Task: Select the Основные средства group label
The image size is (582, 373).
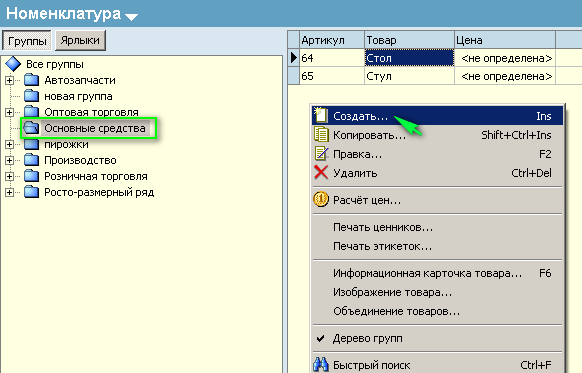Action: [x=95, y=128]
